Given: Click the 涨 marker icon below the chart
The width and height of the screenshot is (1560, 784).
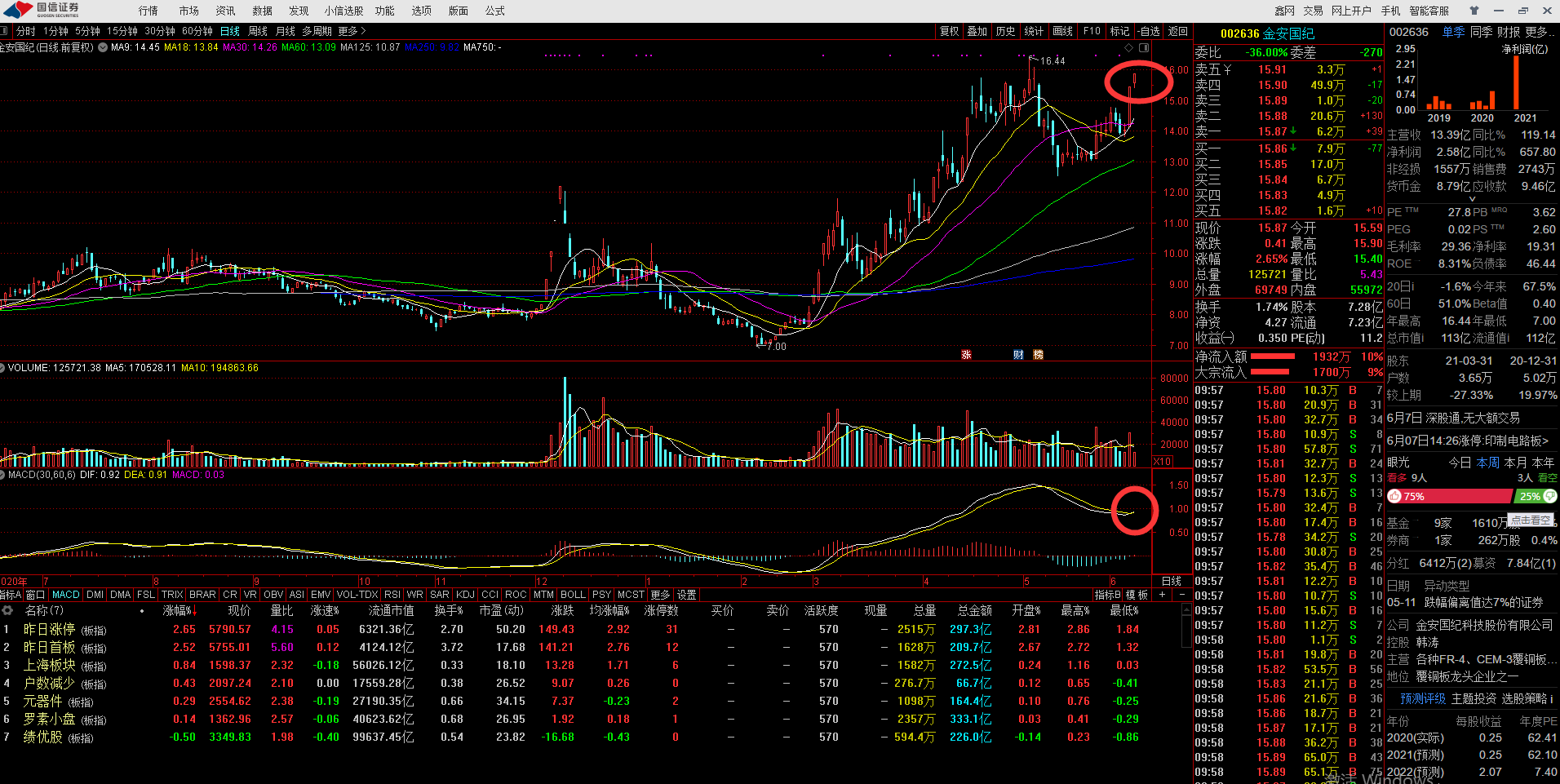Looking at the screenshot, I should click(966, 355).
